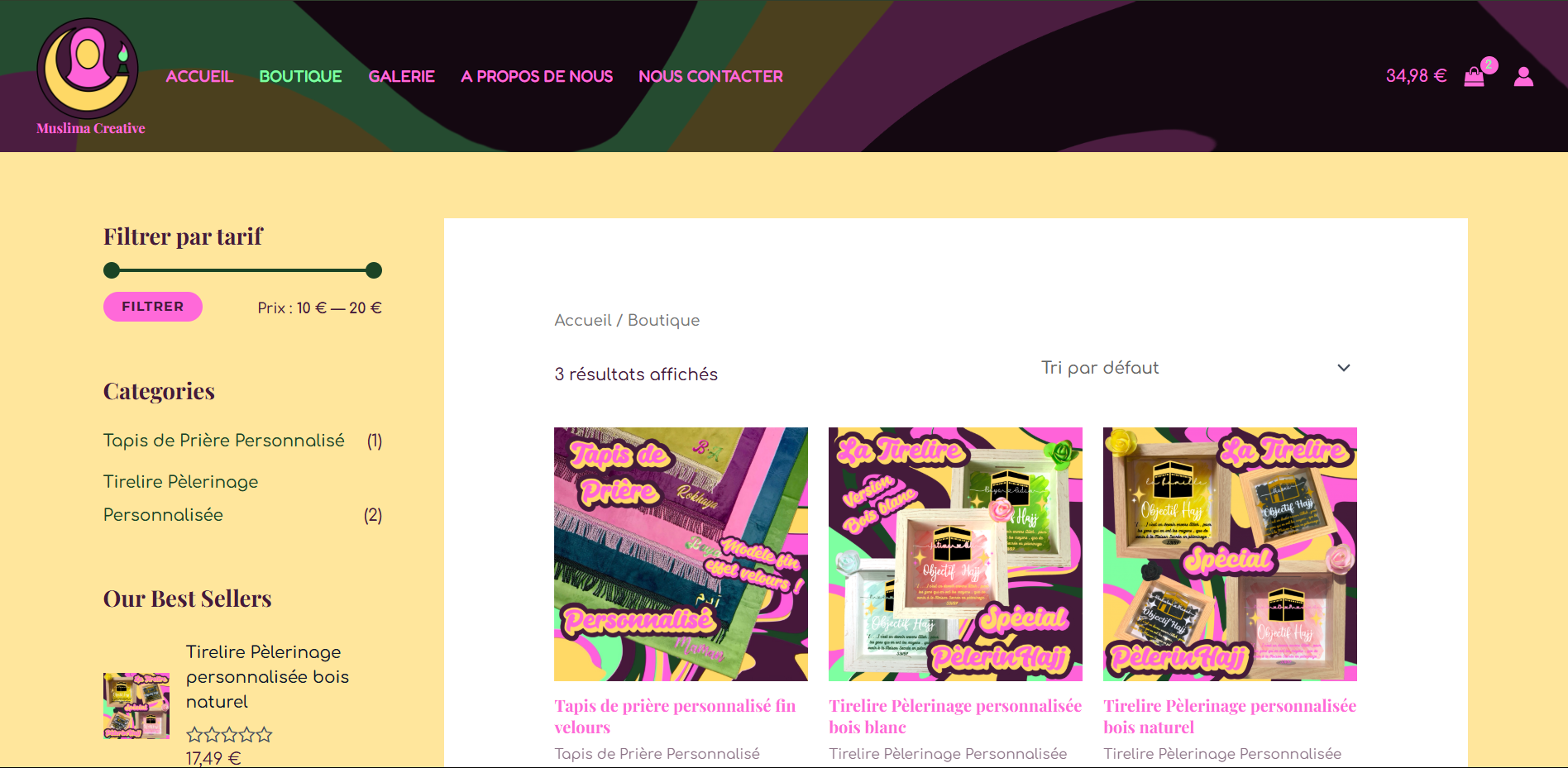This screenshot has height=768, width=1568.
Task: Navigate to the BOUTIQUE menu item
Action: (300, 76)
